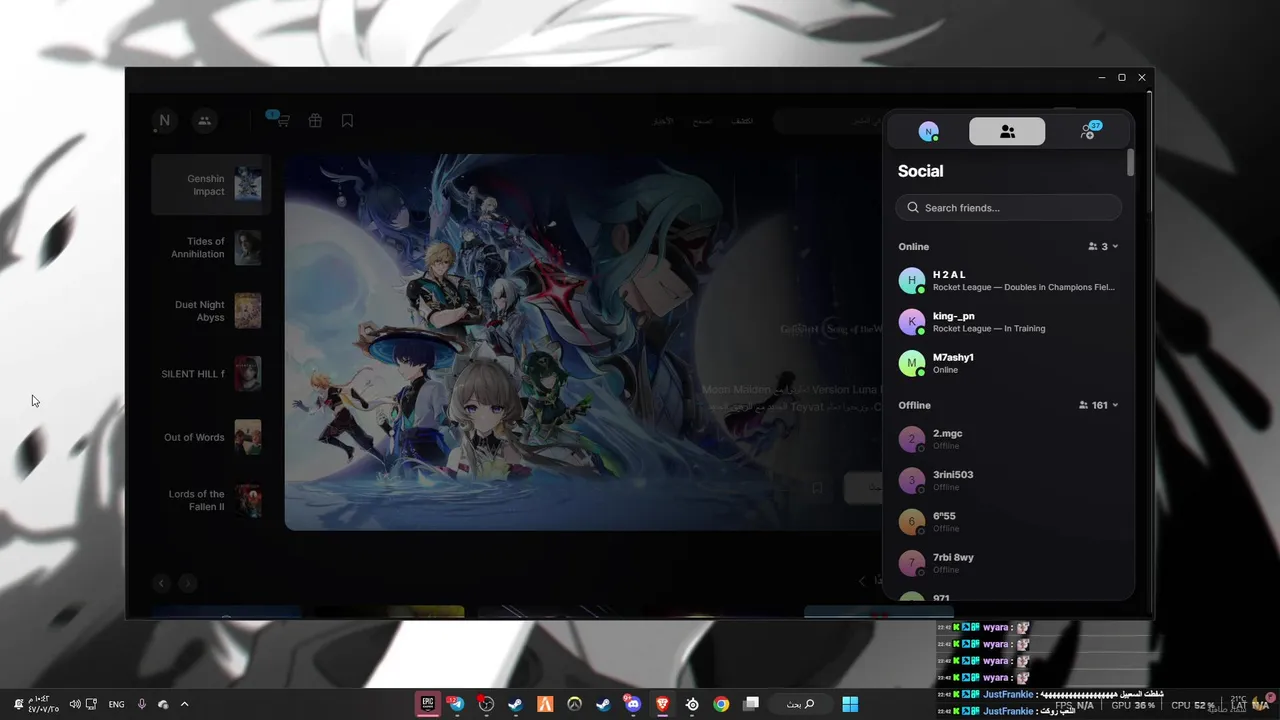Open the wishlist bookmark icon in header
The height and width of the screenshot is (720, 1280).
347,121
